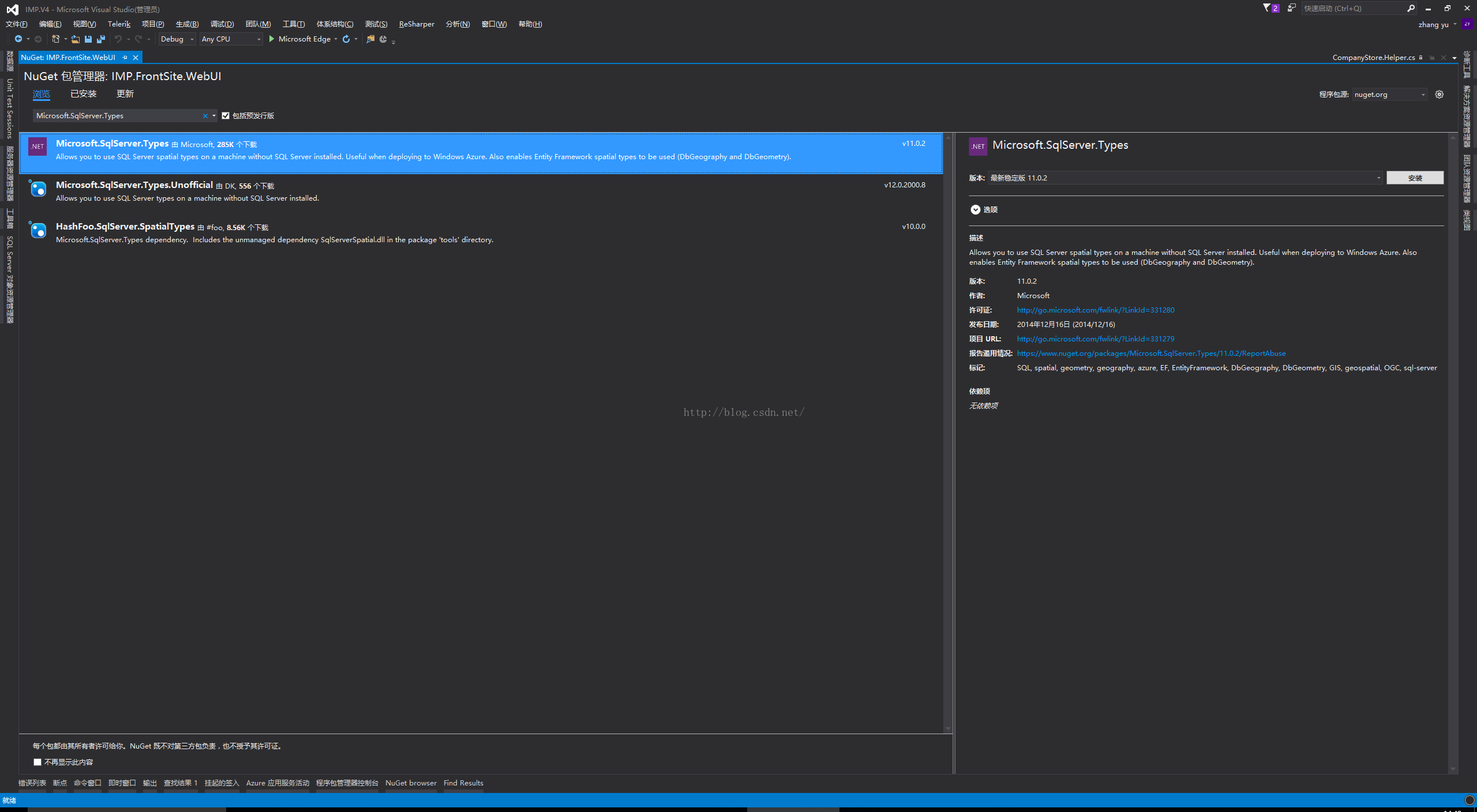Click the Save All icon
The height and width of the screenshot is (812, 1477).
click(101, 39)
